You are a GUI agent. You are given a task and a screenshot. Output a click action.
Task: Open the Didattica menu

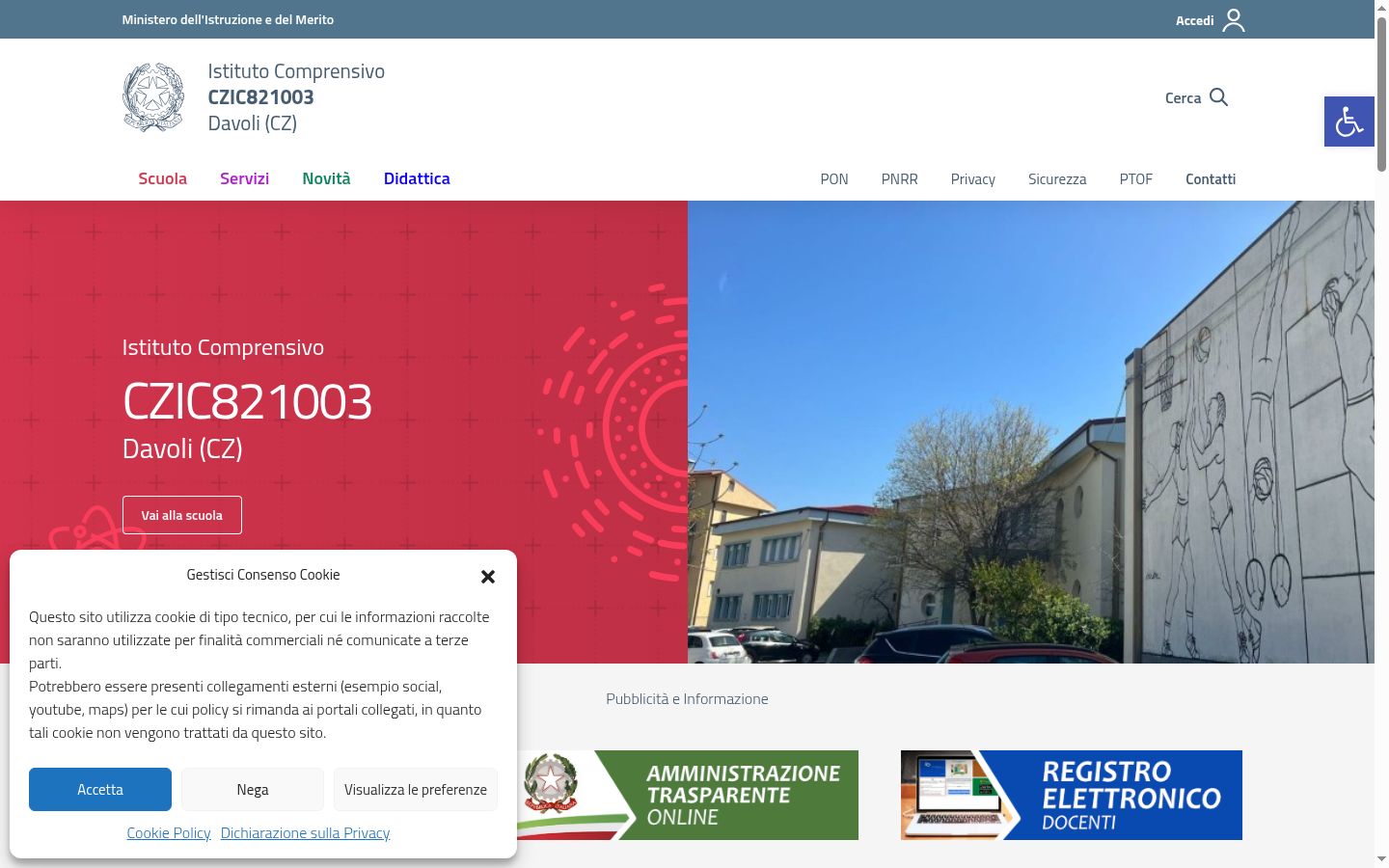click(417, 178)
